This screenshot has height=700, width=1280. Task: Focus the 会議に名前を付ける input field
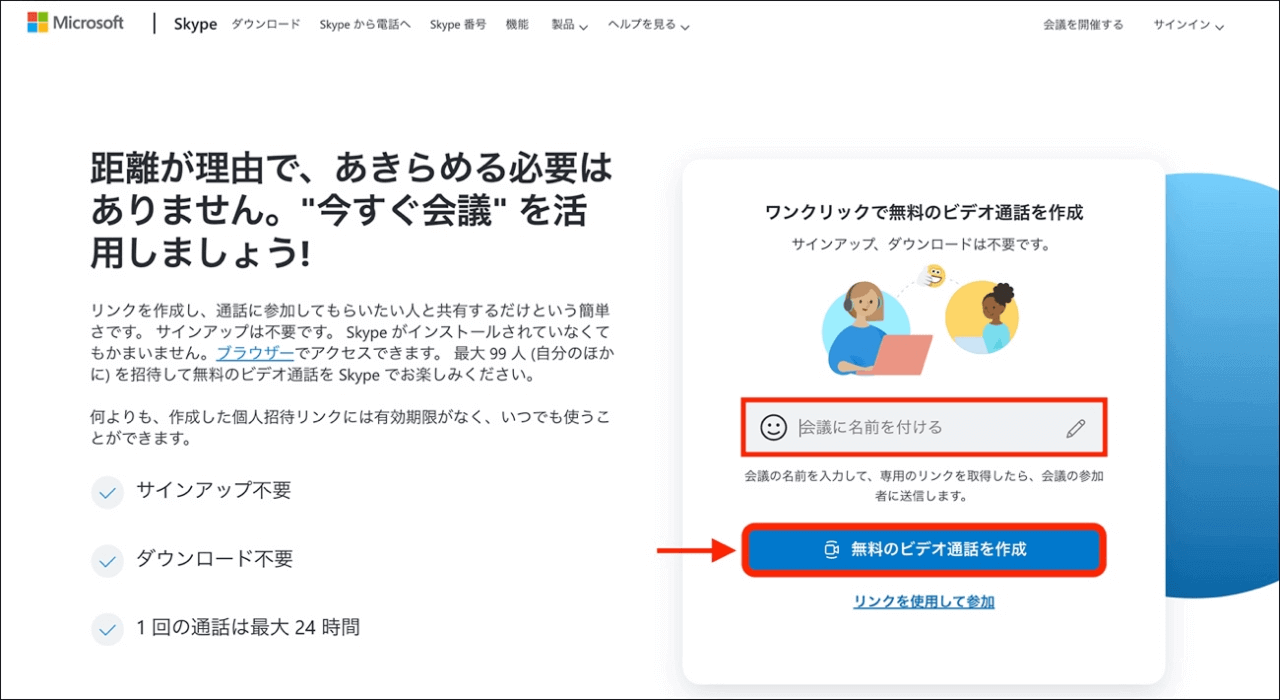(925, 428)
